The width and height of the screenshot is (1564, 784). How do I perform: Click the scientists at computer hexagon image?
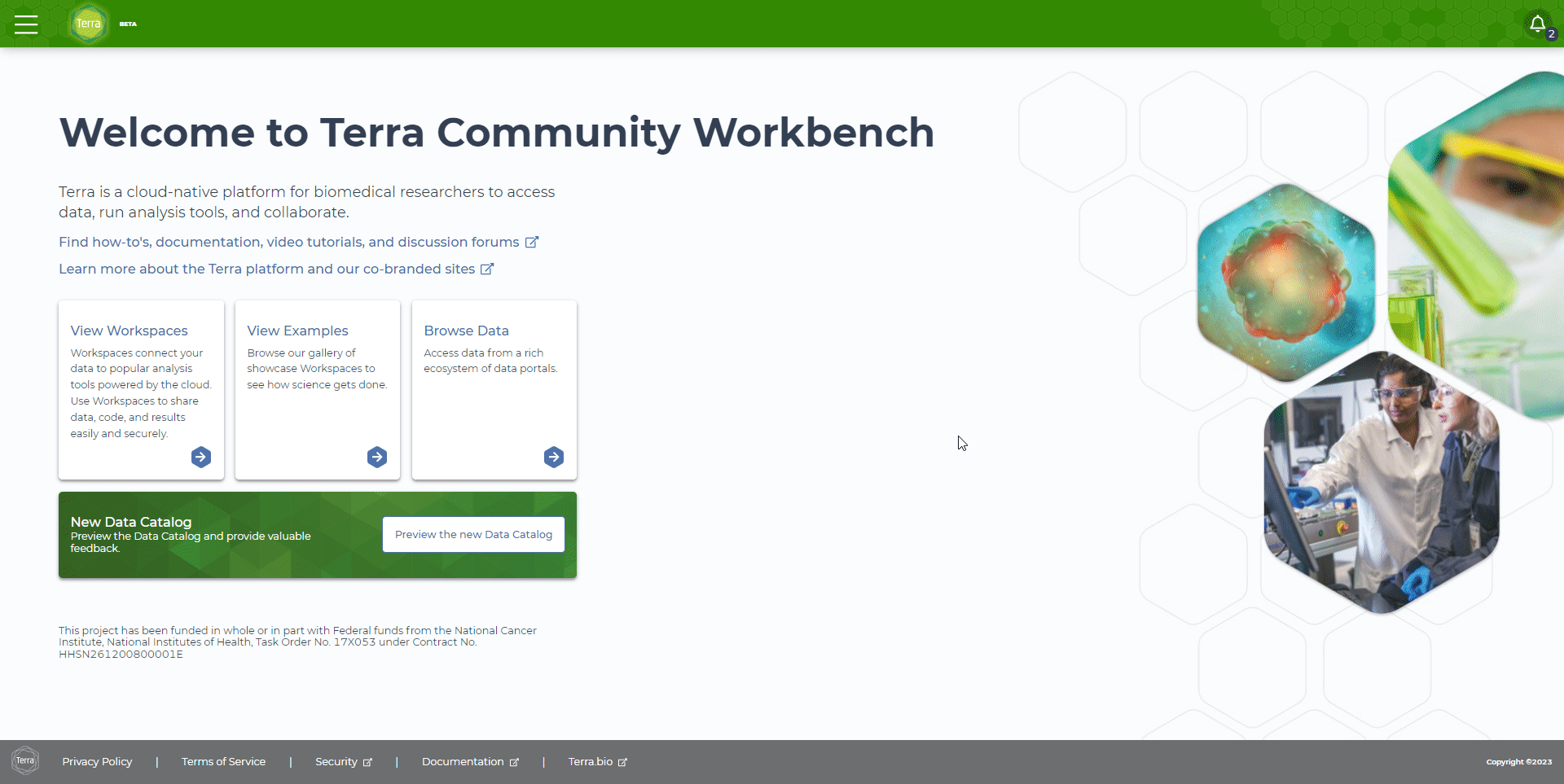click(1382, 482)
